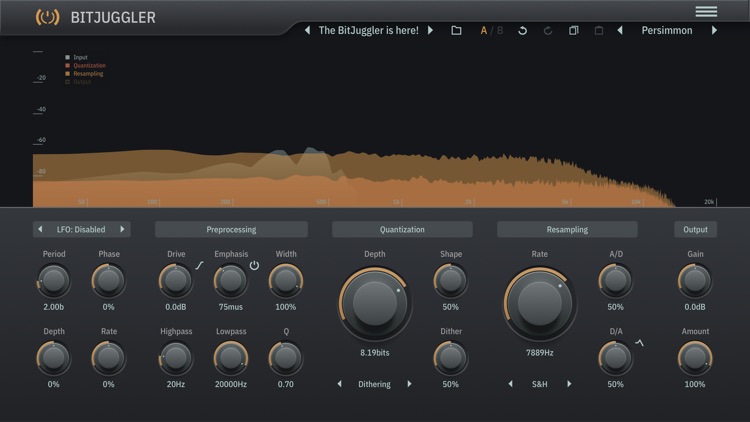Click the LFO Phase knob
Viewport: 750px width, 422px height.
tap(109, 280)
